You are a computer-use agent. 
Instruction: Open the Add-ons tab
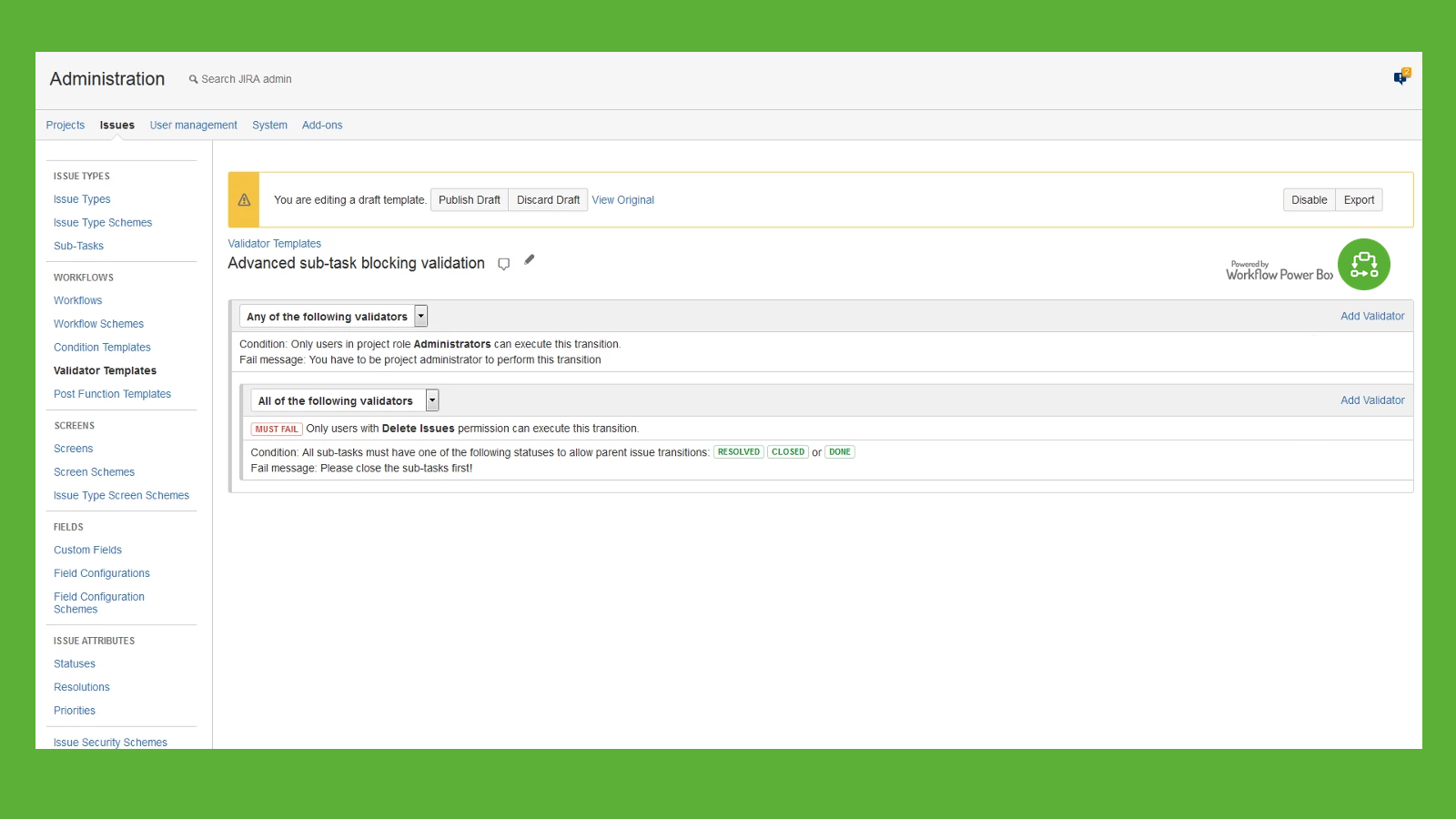coord(322,126)
